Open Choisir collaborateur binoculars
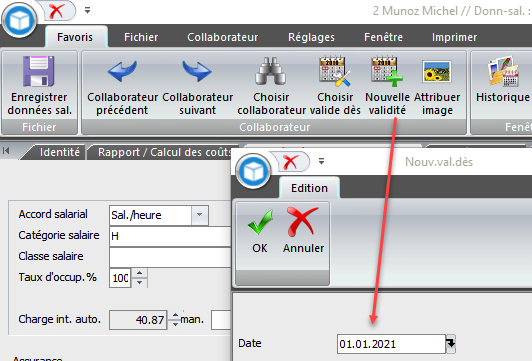 271,71
